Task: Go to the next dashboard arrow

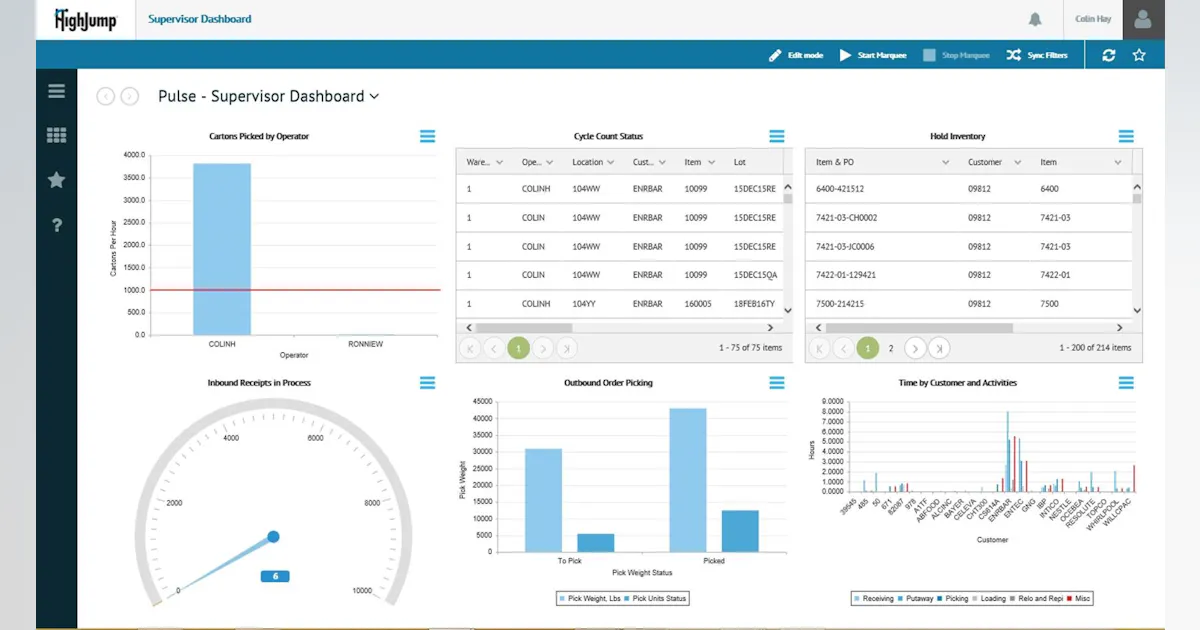Action: click(x=130, y=96)
